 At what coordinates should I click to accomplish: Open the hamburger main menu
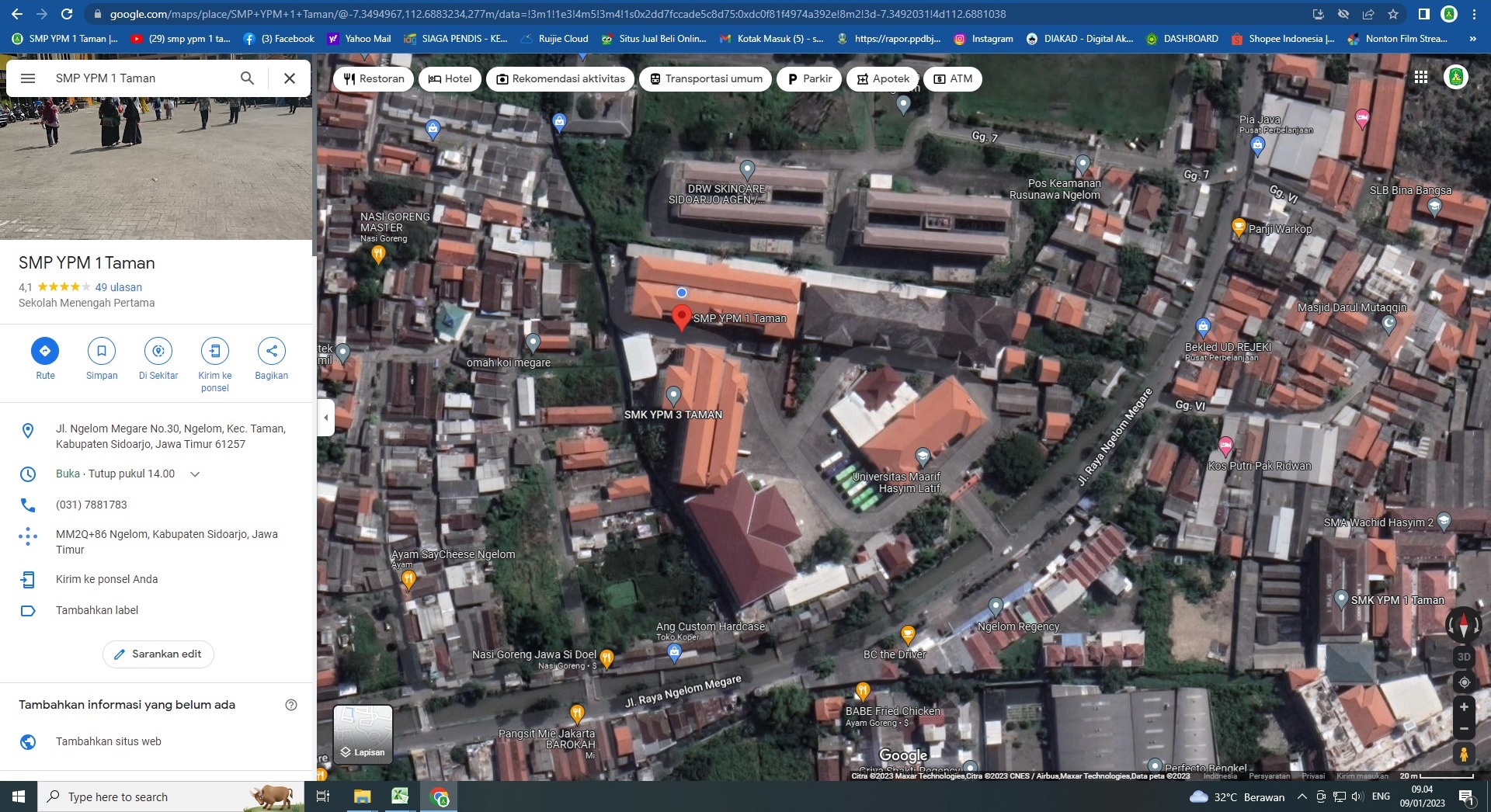[x=28, y=78]
